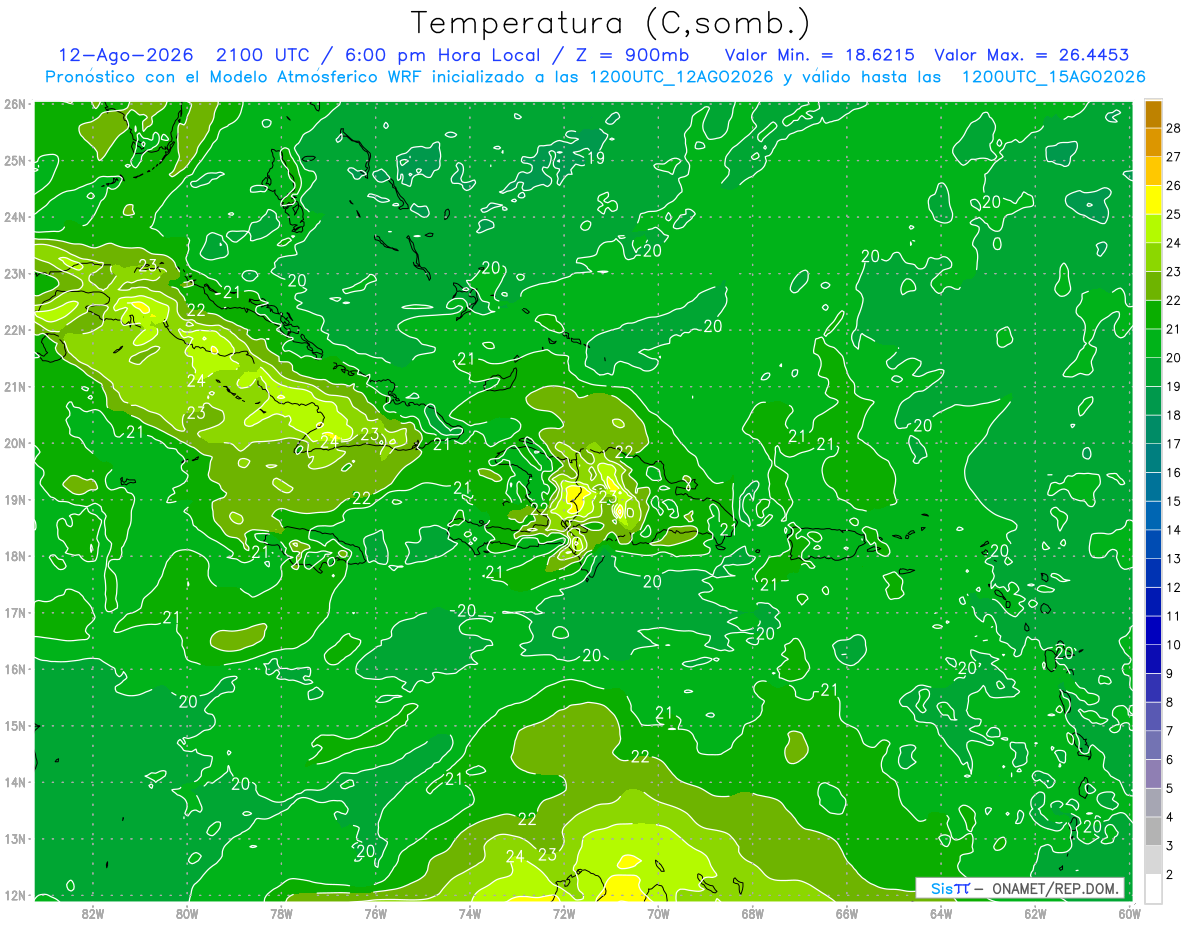This screenshot has width=1200, height=927.
Task: Click the gray legend band between 3 and 4
Action: (1153, 831)
